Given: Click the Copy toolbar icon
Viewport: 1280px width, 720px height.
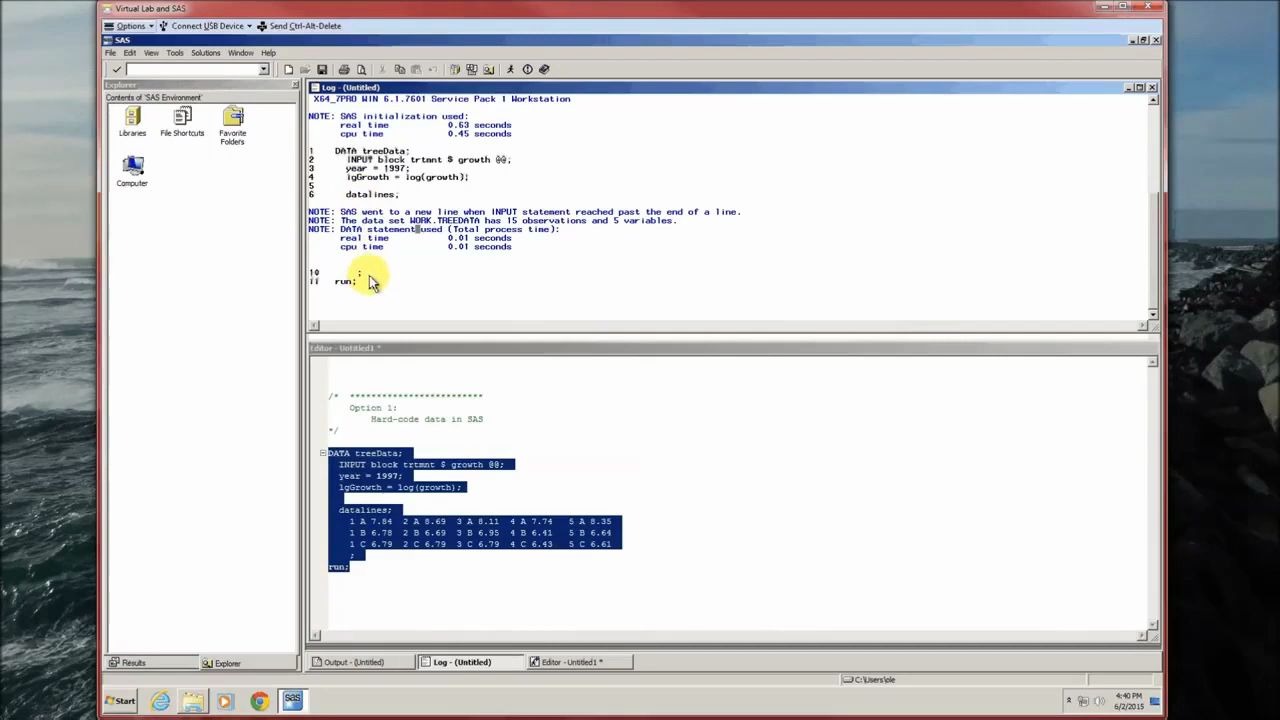Looking at the screenshot, I should tap(399, 69).
